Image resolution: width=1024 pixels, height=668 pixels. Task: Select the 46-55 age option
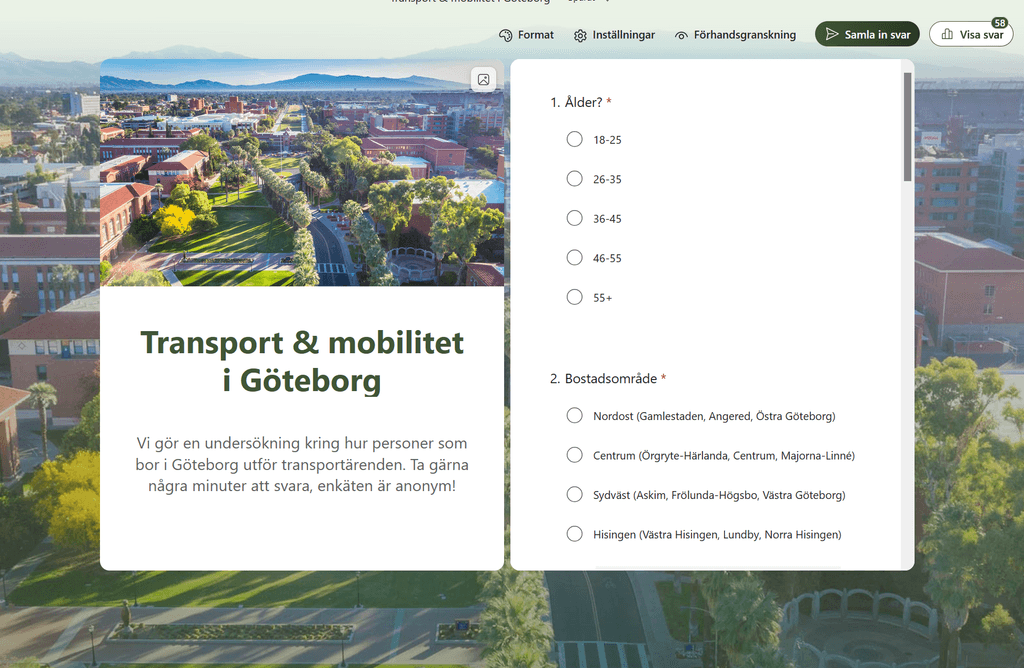(x=575, y=257)
